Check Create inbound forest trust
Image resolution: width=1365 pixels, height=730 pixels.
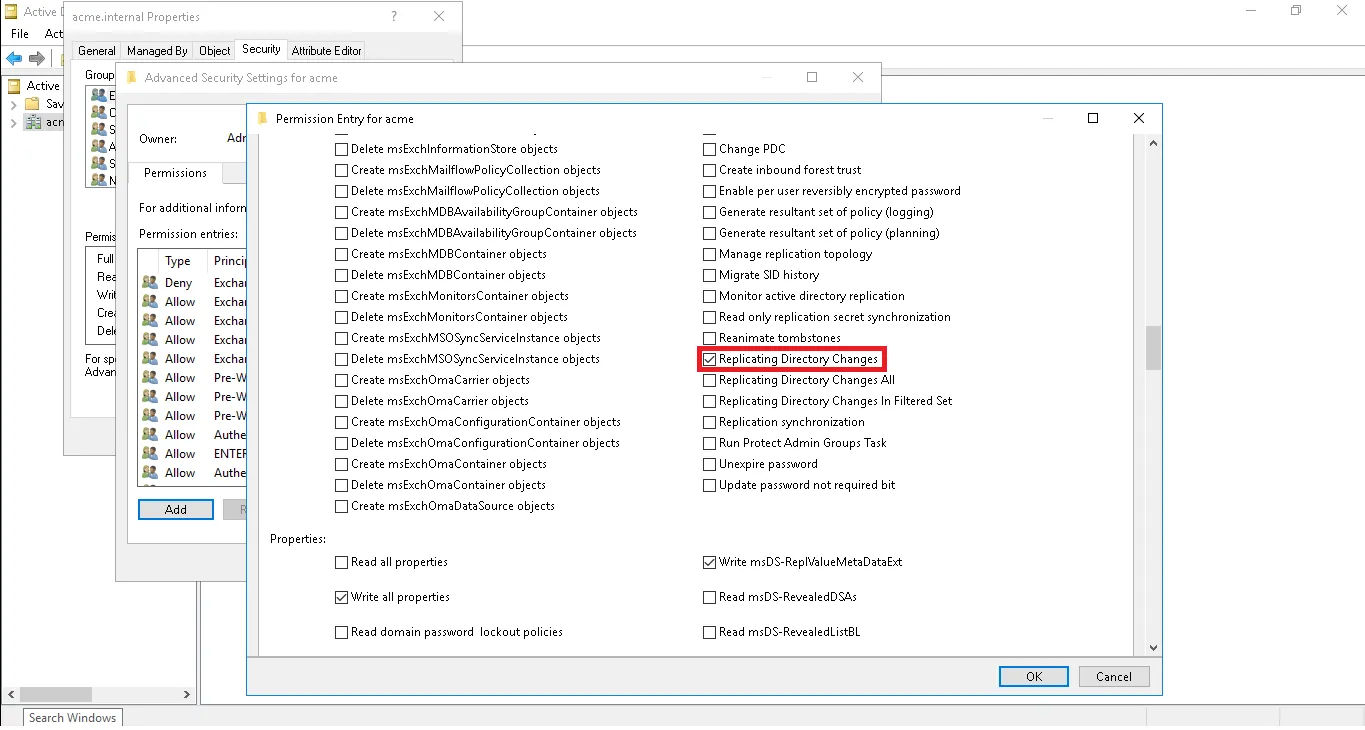coord(710,170)
